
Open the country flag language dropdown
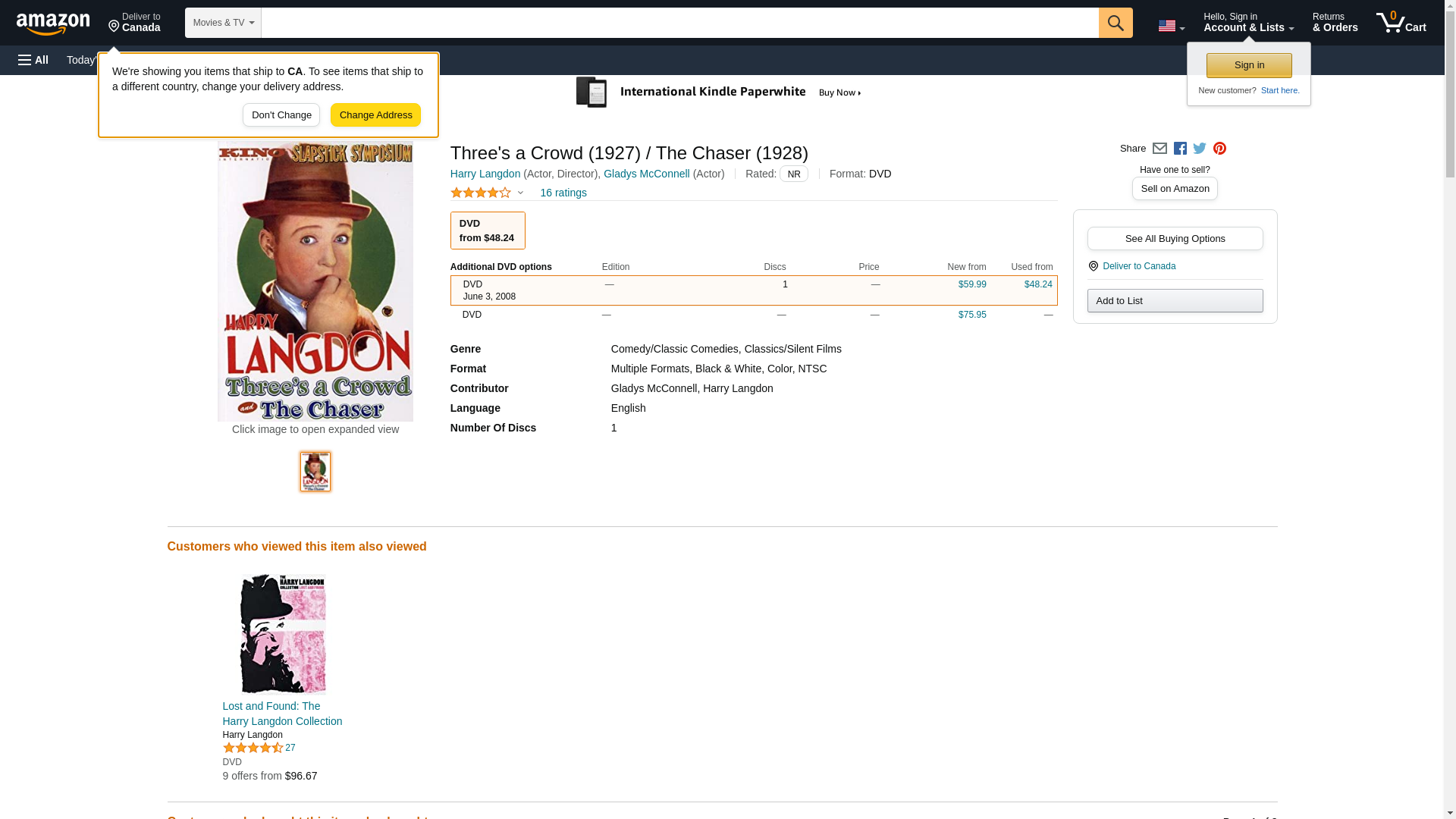coord(1171,26)
